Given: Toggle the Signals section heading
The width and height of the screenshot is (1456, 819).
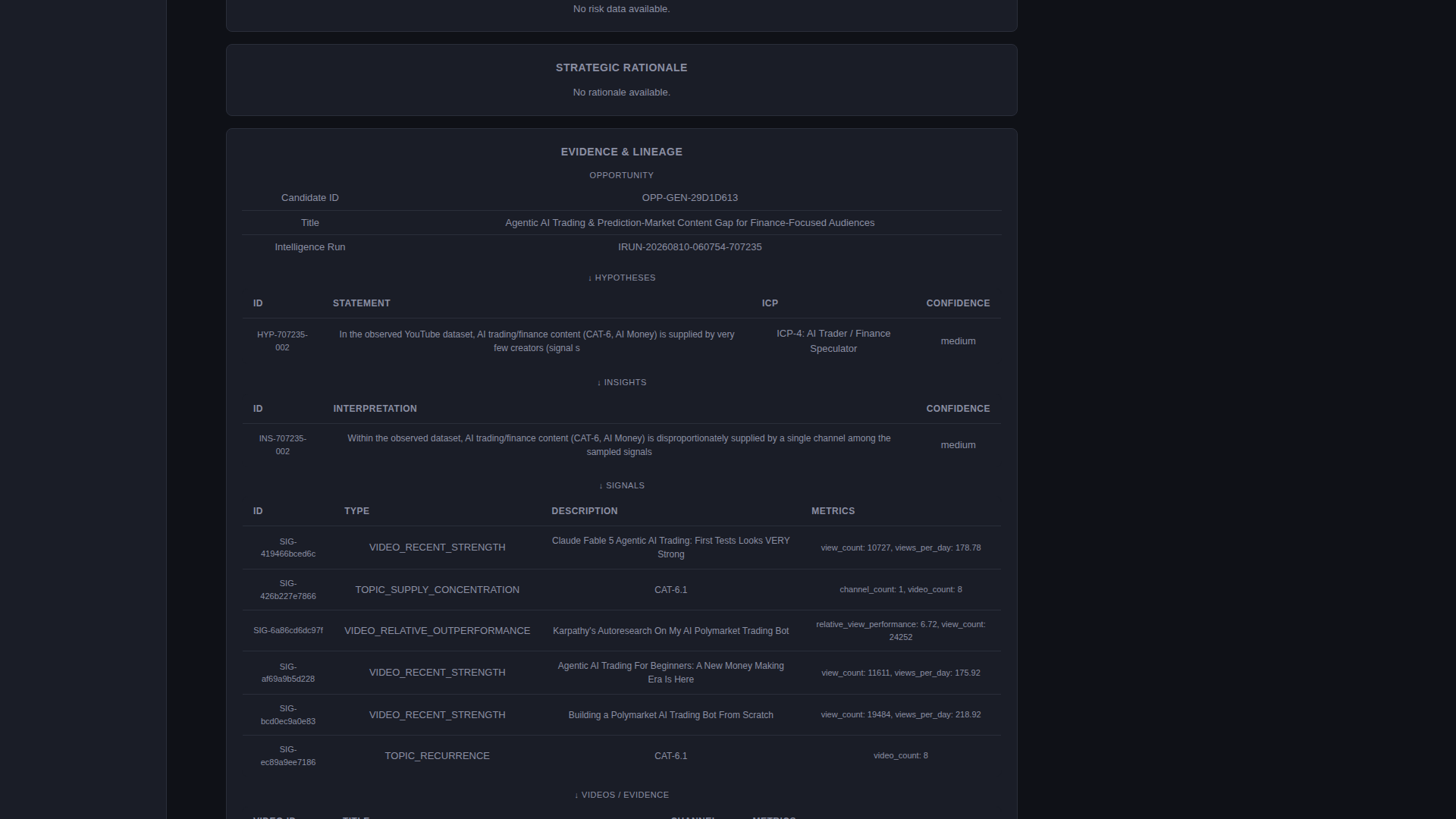Looking at the screenshot, I should click(621, 485).
